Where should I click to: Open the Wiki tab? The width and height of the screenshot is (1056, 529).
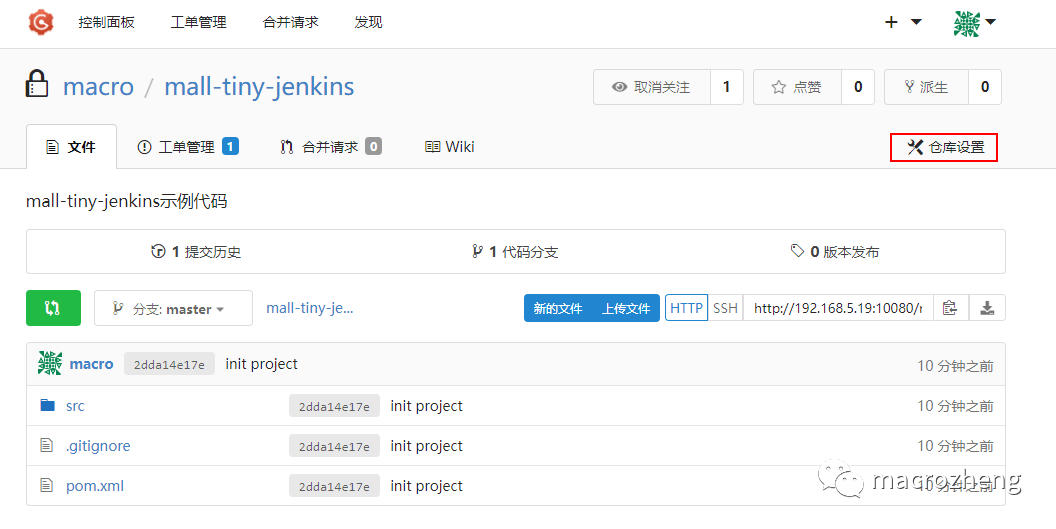point(450,147)
